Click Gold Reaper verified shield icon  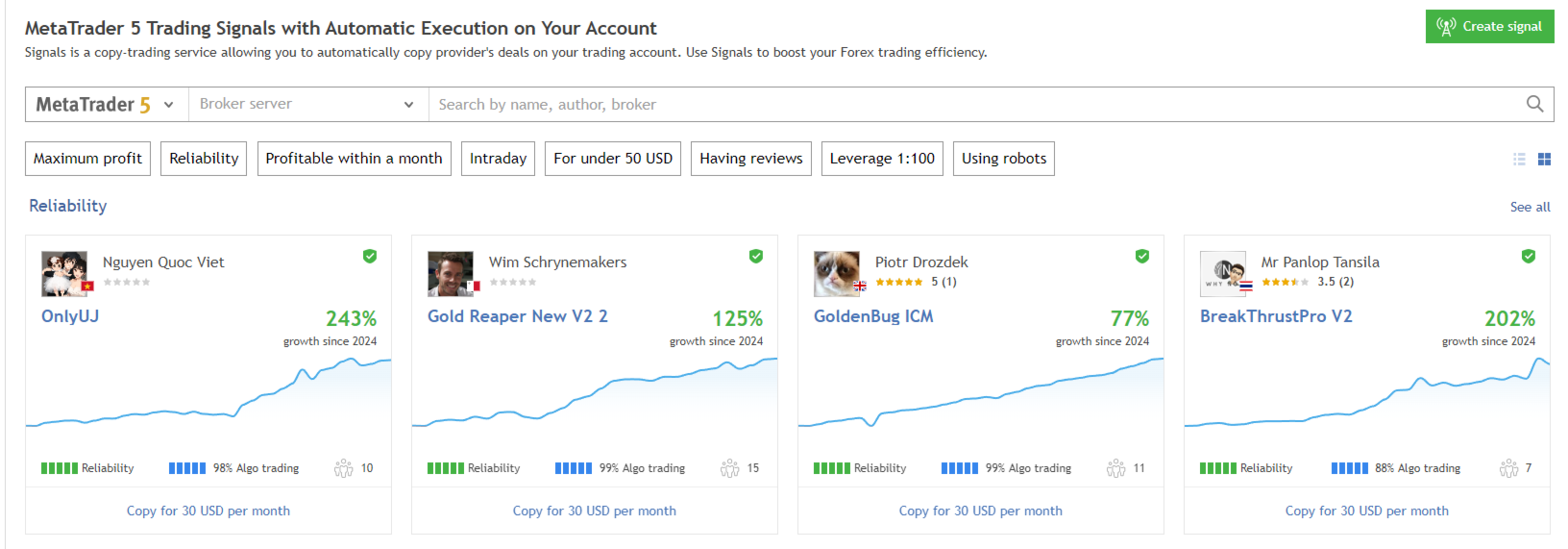tap(756, 256)
